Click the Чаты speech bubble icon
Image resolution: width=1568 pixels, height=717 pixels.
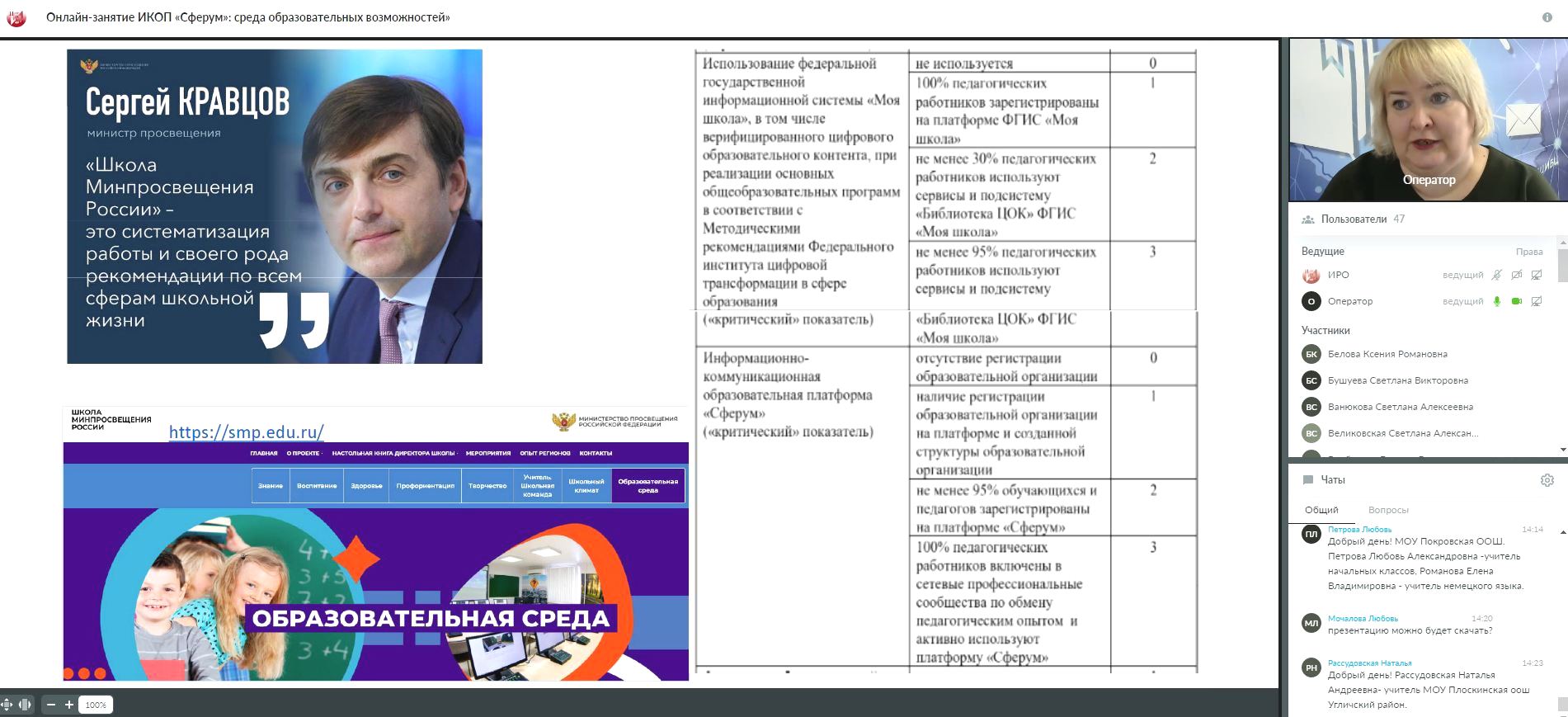coord(1307,479)
